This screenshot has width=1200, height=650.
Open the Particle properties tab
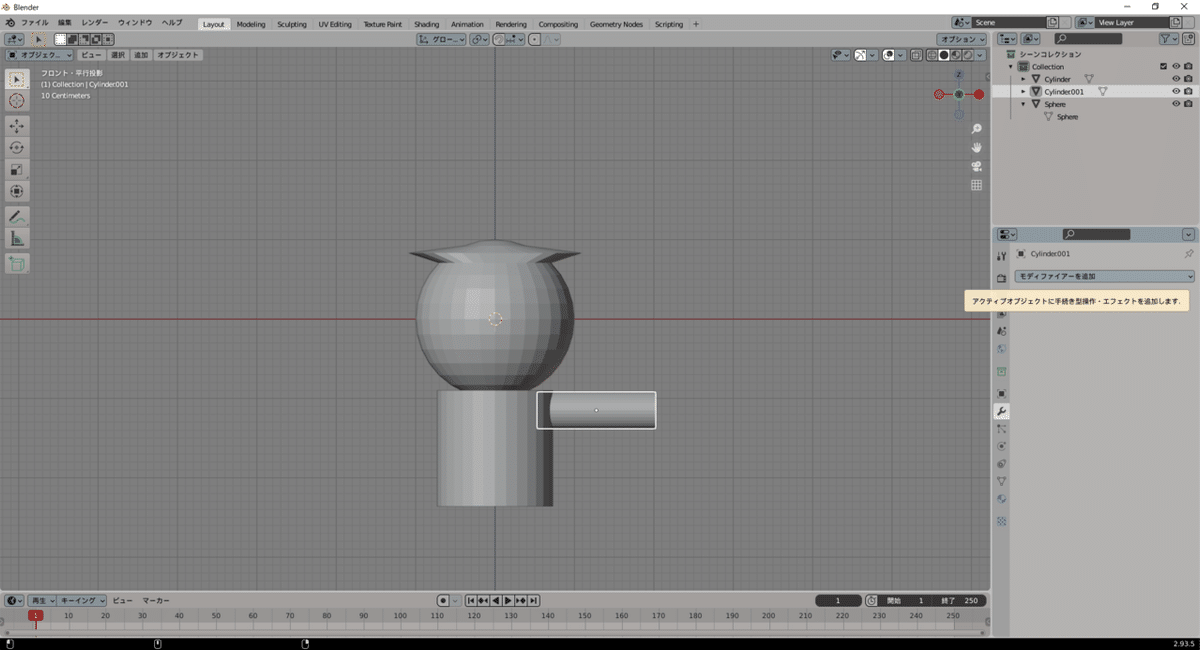tap(1001, 428)
